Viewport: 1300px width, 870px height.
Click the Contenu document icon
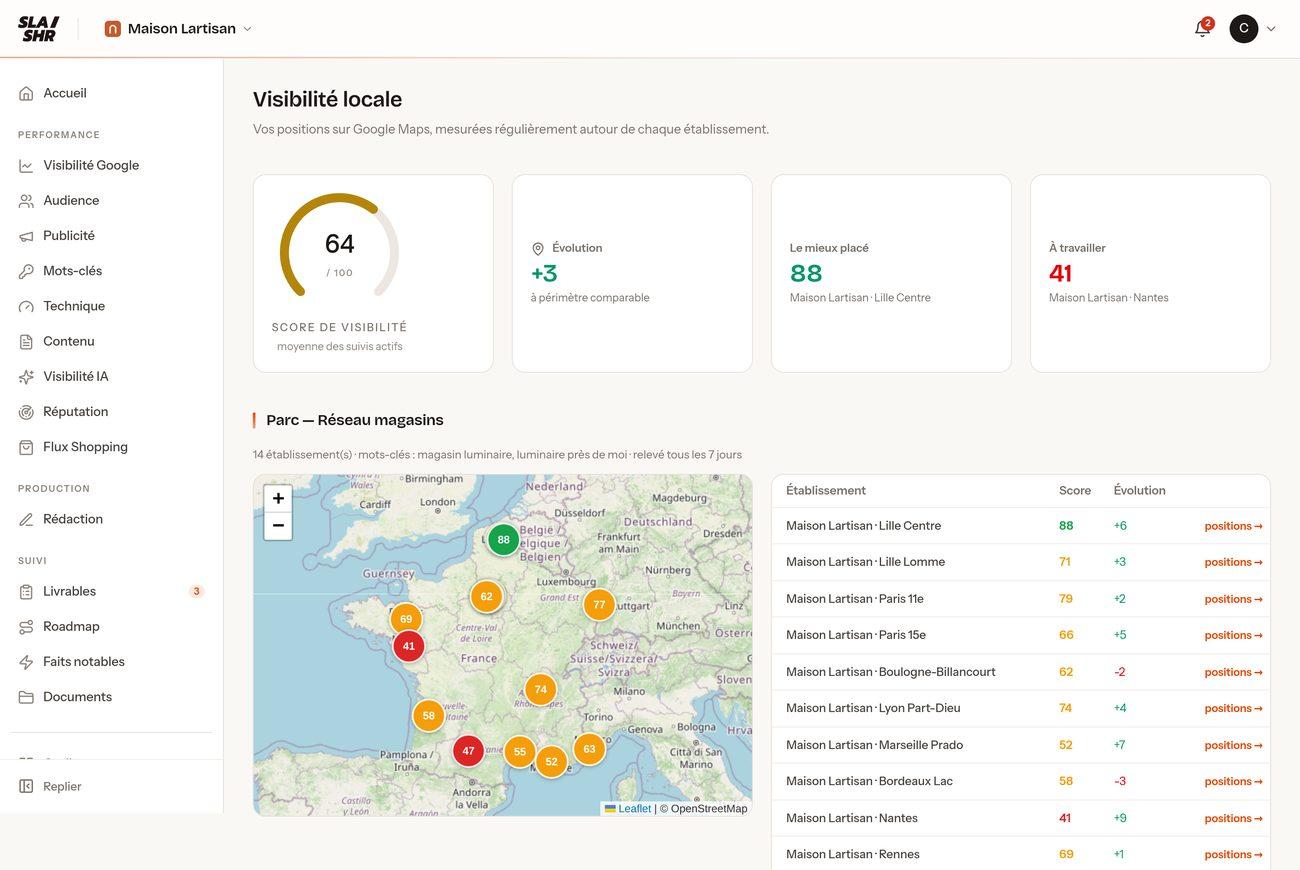(26, 341)
